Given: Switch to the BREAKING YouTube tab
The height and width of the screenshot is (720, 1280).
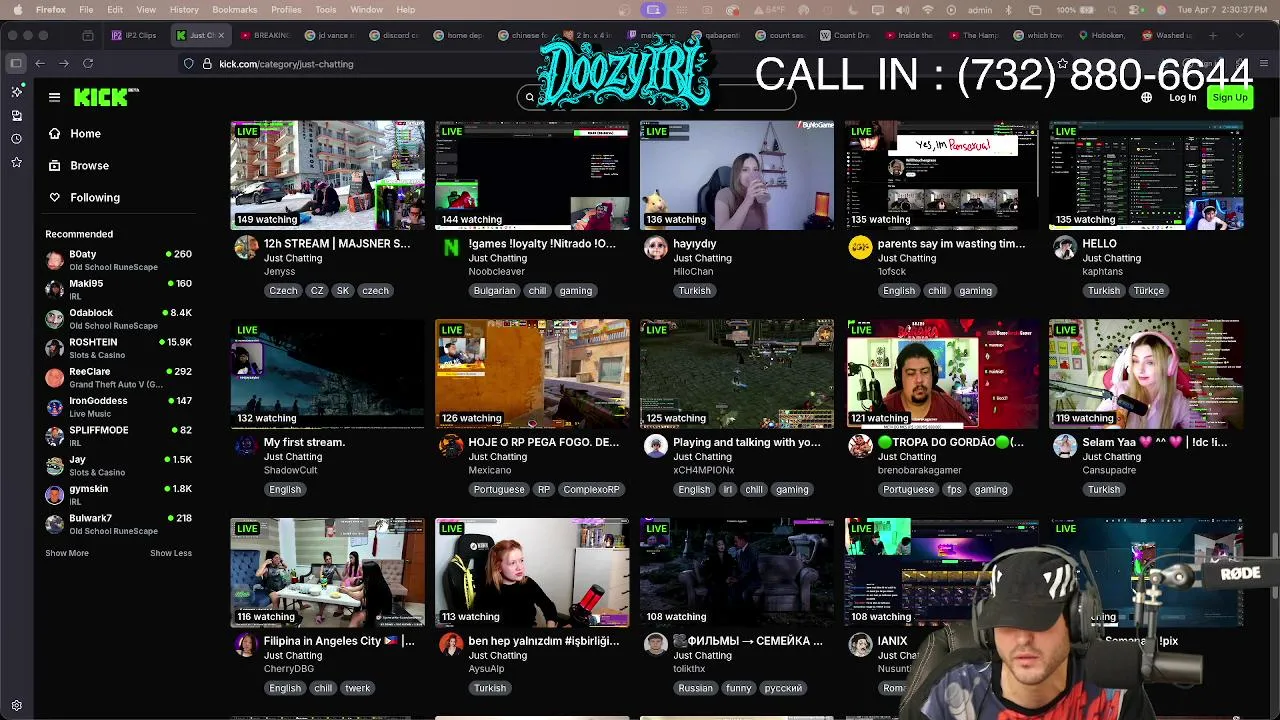Looking at the screenshot, I should 266,35.
